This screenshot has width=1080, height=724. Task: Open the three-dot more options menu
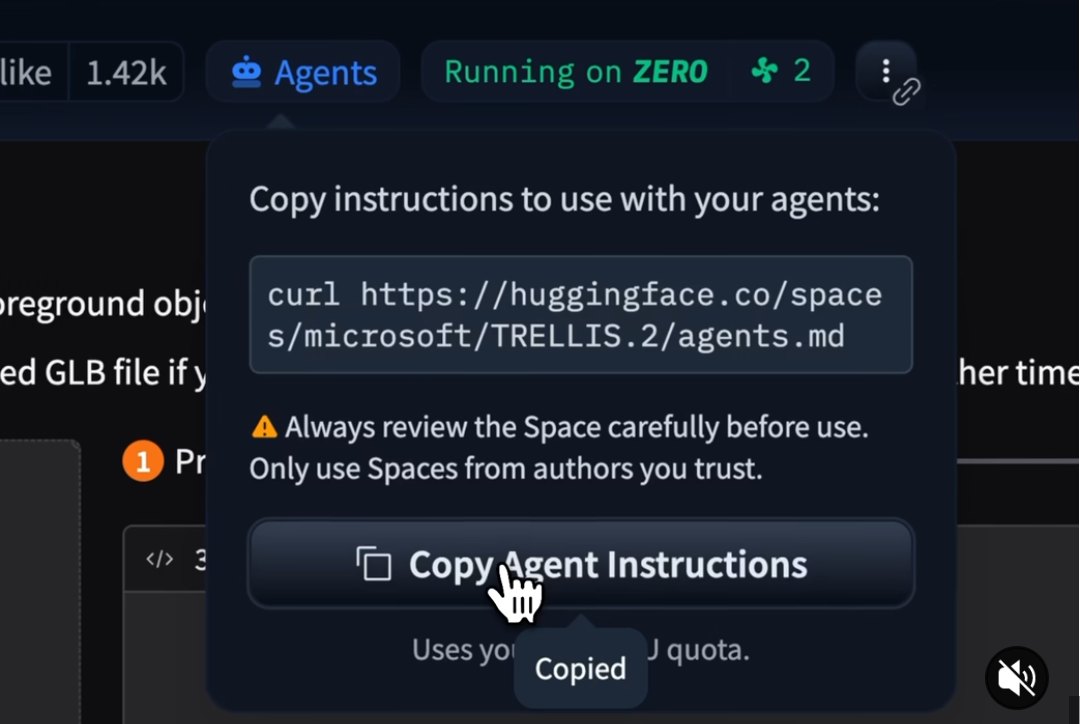pos(886,70)
